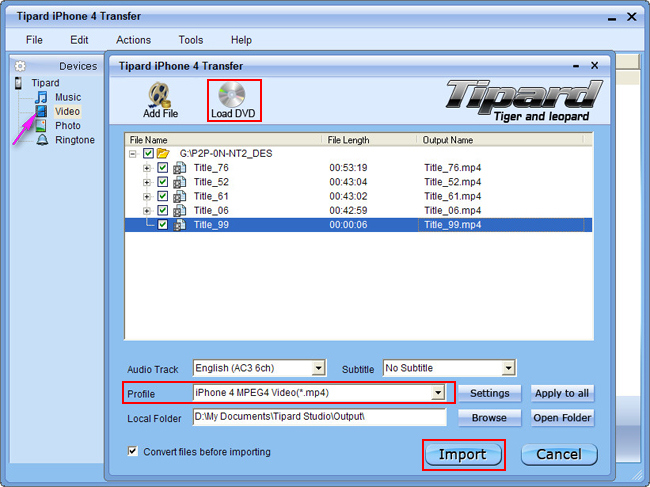Click the Devices gear icon
650x487 pixels.
(x=20, y=66)
